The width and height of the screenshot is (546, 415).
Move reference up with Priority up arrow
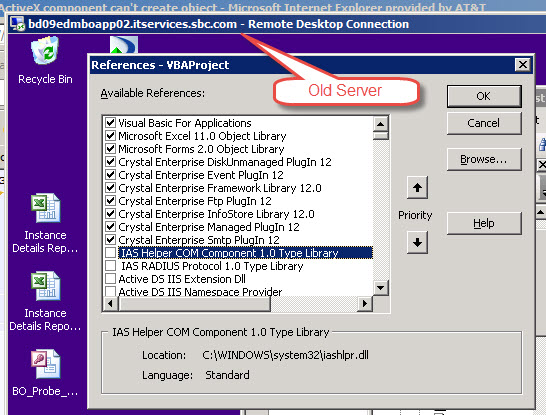pos(417,188)
